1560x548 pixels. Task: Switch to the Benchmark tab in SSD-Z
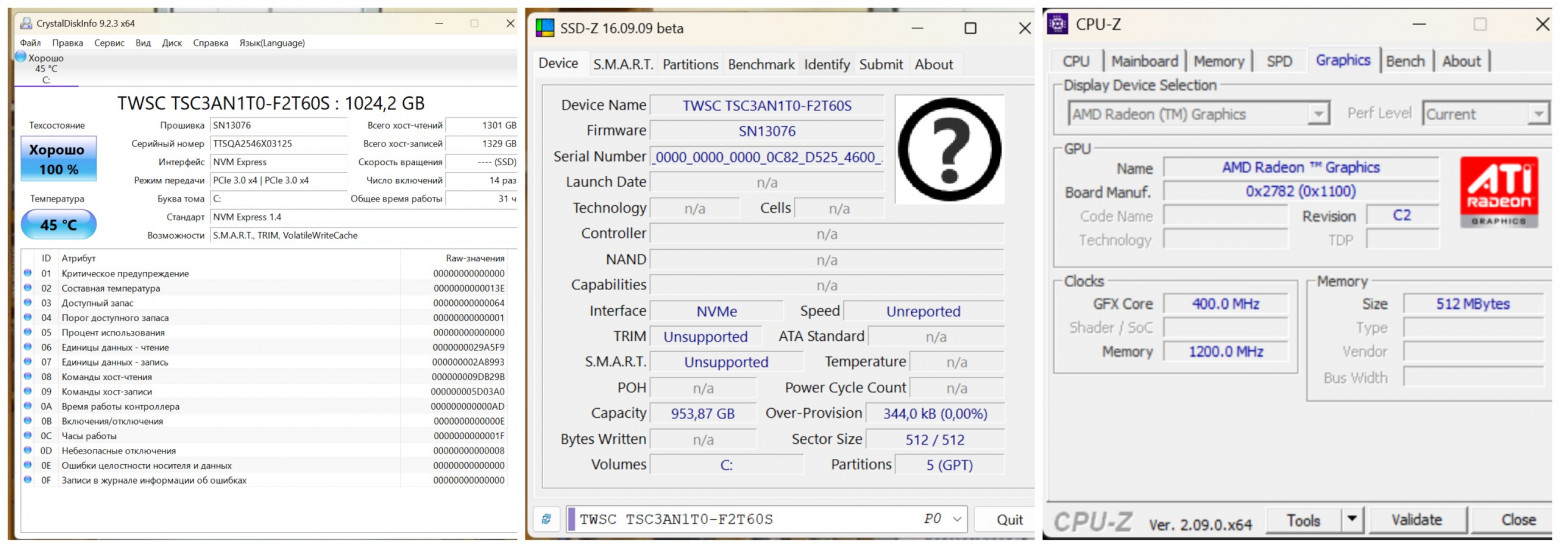(761, 64)
